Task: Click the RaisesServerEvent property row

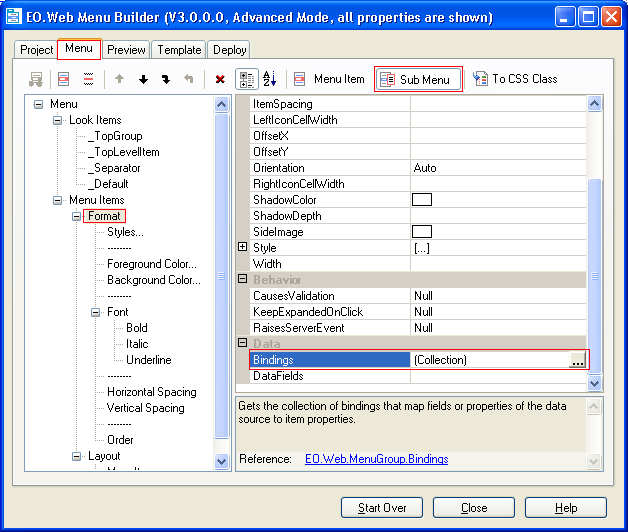Action: tap(418, 328)
